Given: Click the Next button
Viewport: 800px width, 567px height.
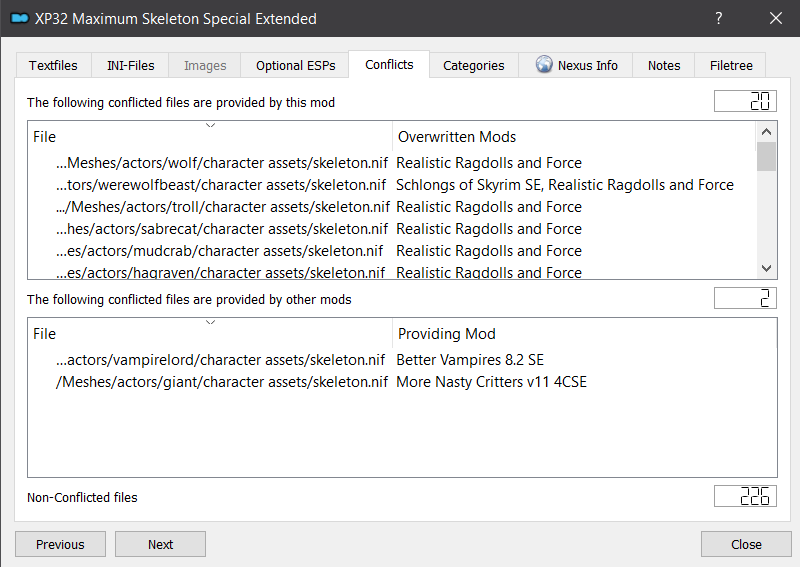Looking at the screenshot, I should coord(160,544).
